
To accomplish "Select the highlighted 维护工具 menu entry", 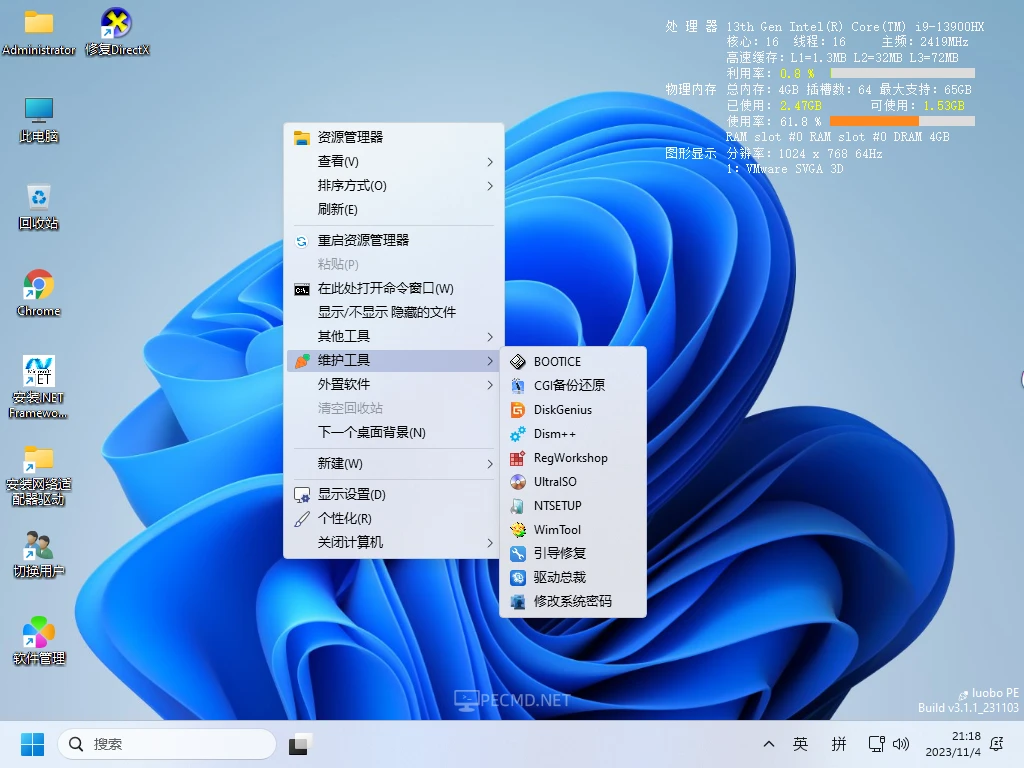I will pos(394,360).
